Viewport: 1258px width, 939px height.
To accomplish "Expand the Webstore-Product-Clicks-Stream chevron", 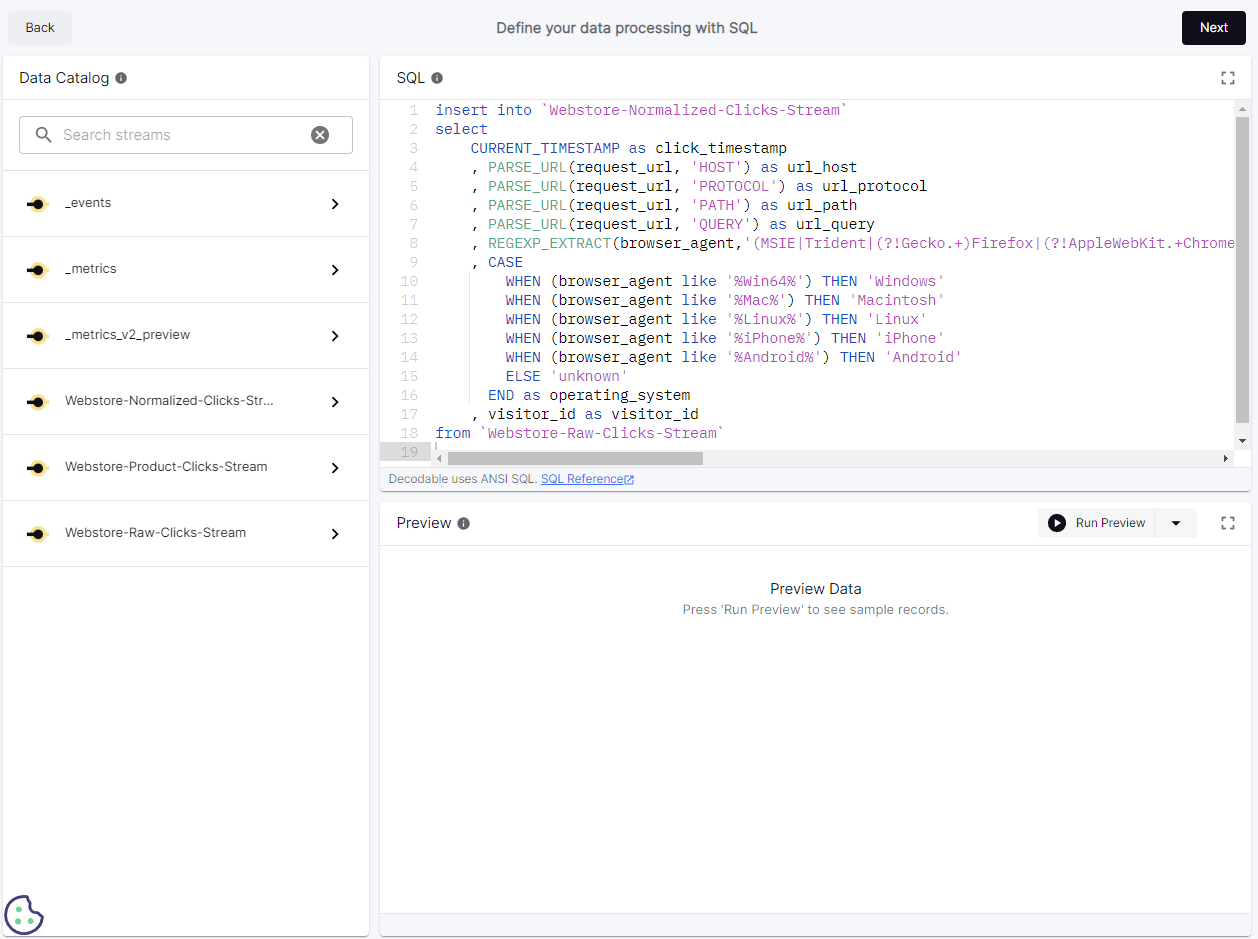I will pos(335,468).
